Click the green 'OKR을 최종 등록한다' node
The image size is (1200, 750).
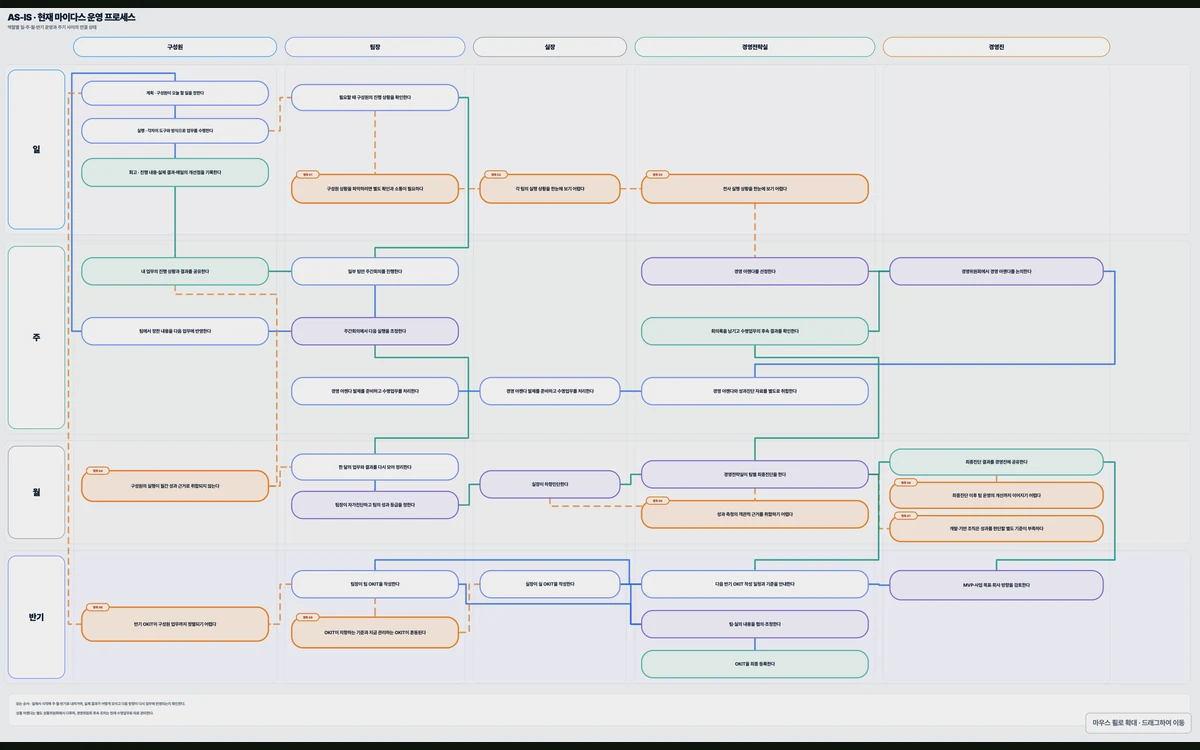(755, 663)
